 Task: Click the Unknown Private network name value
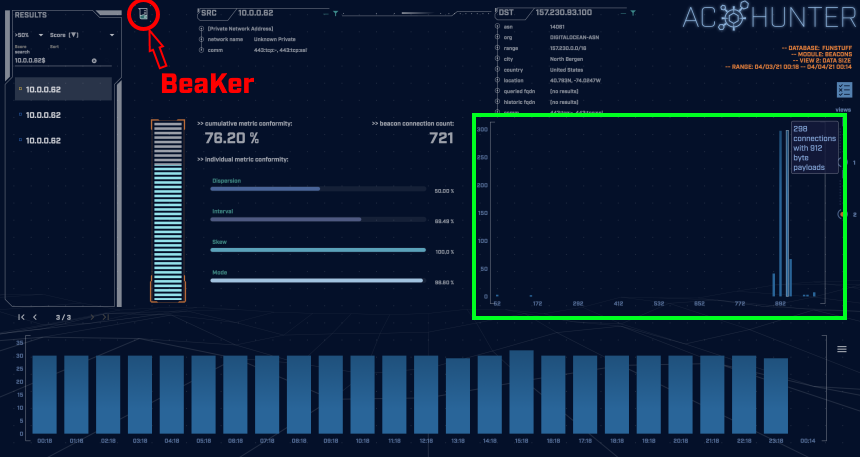point(274,40)
